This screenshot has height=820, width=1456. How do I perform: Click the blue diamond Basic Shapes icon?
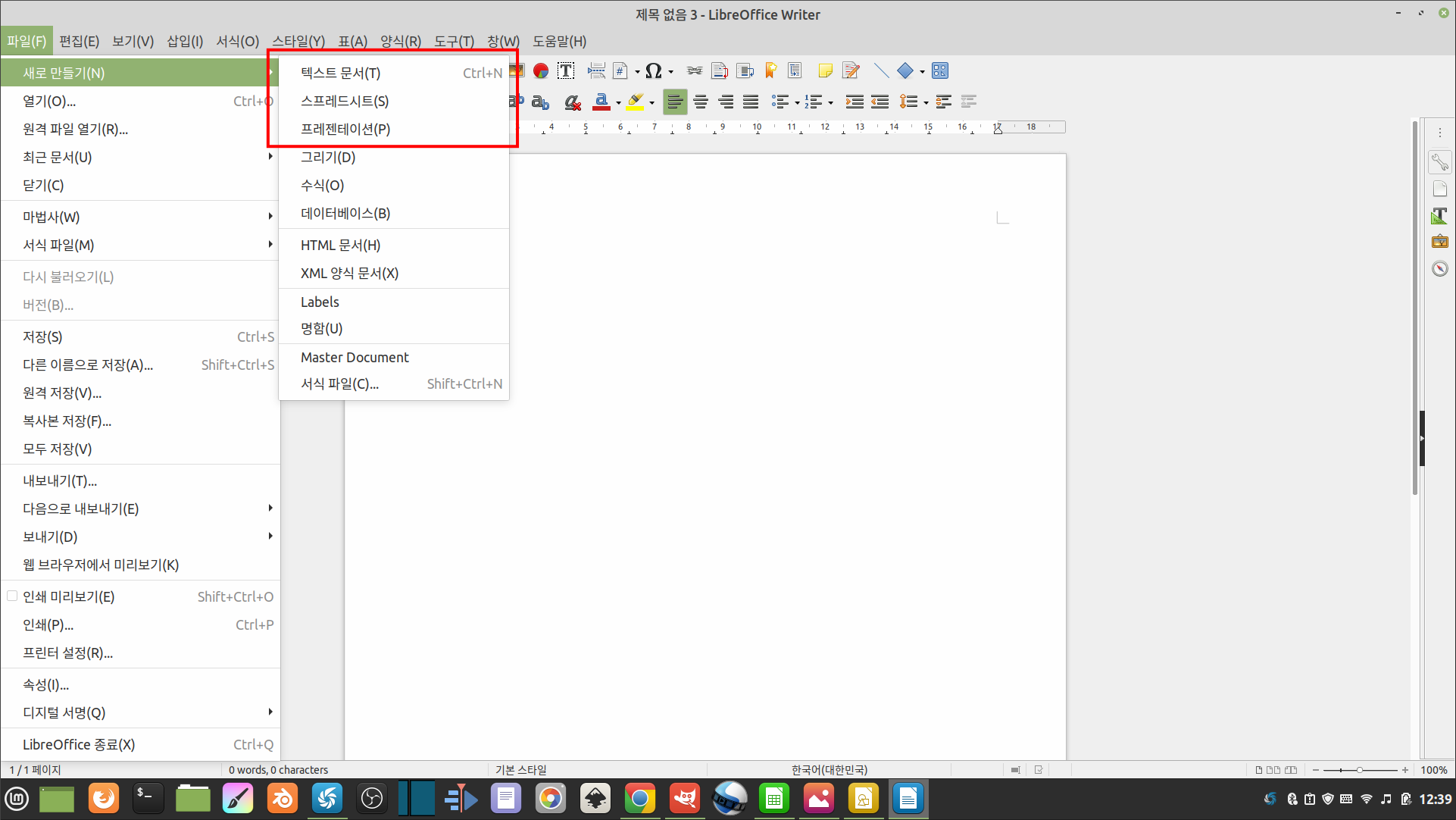click(905, 71)
